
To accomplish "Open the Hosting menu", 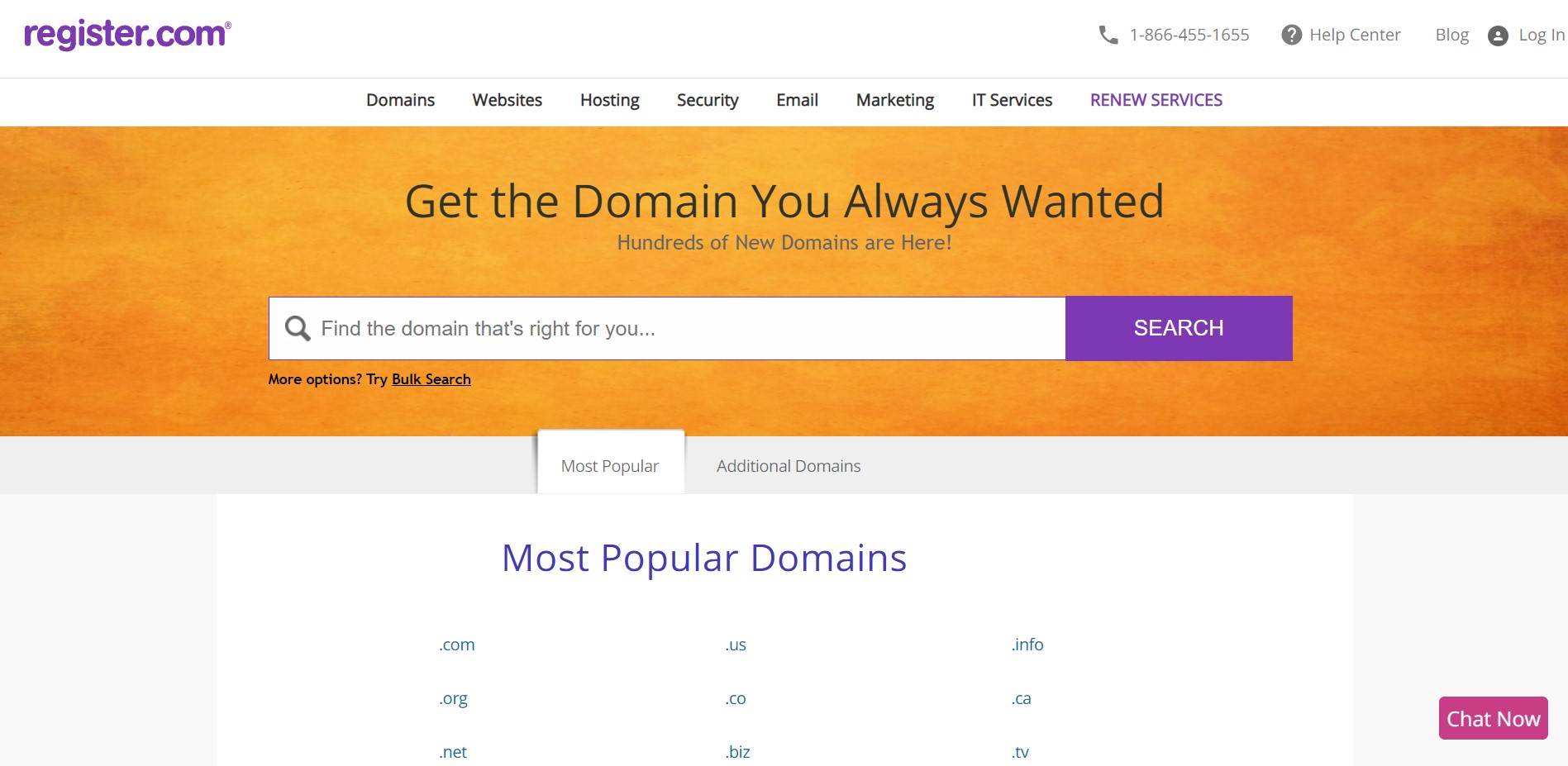I will 609,100.
